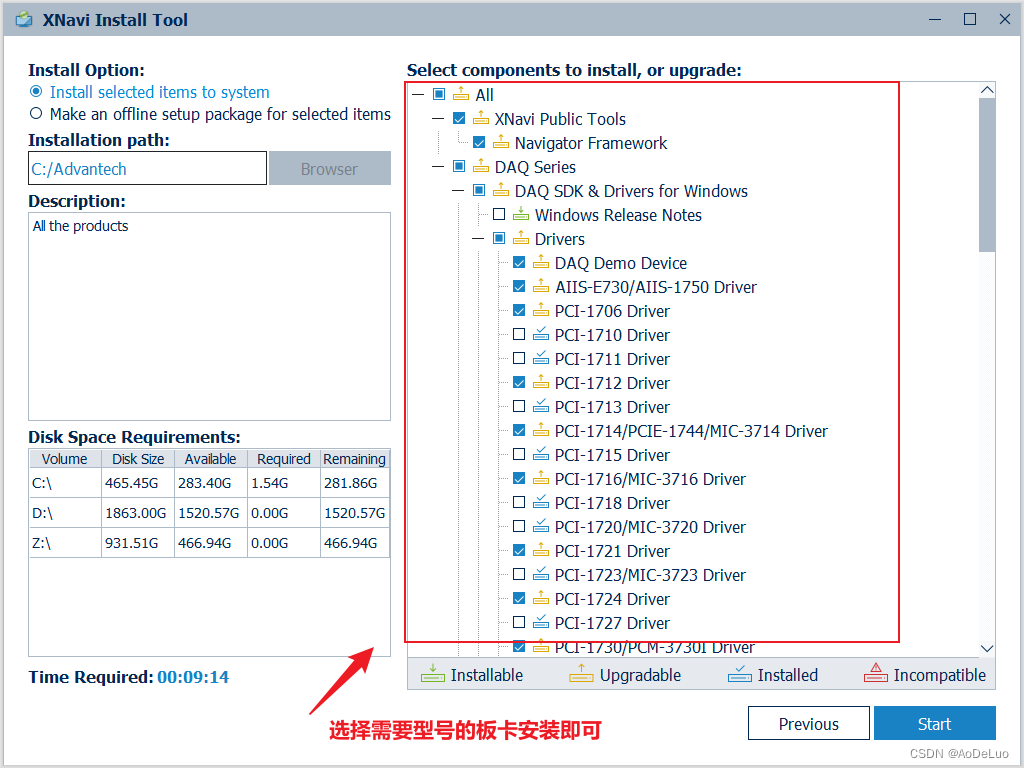
Task: Click the installed icon beside PCI-1715 Driver
Action: (x=541, y=454)
